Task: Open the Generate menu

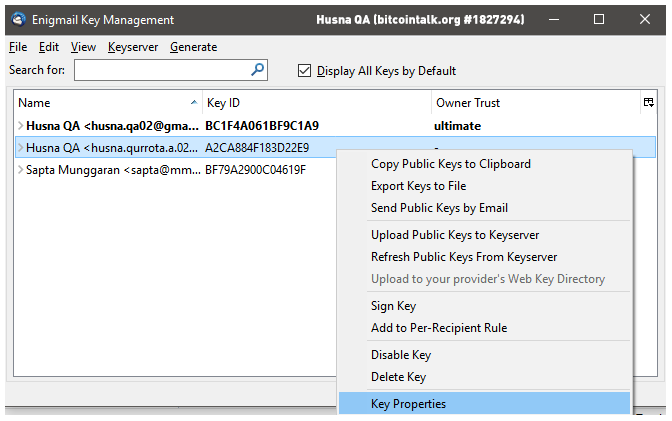Action: click(193, 47)
